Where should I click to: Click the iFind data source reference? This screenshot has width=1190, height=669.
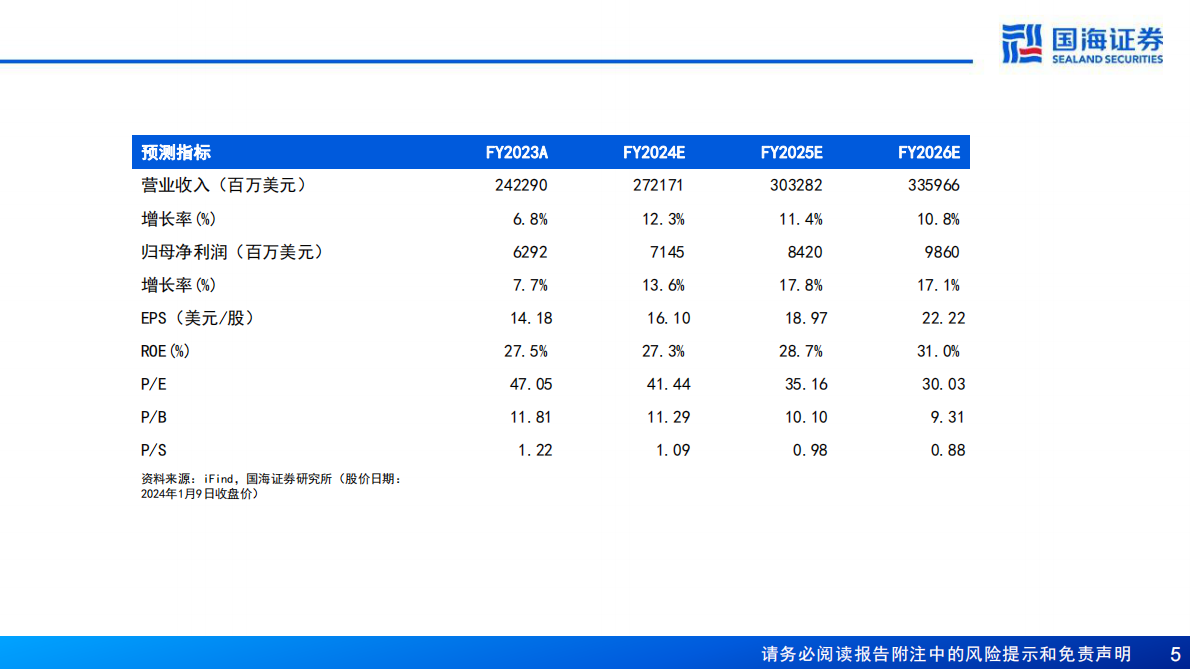point(218,478)
